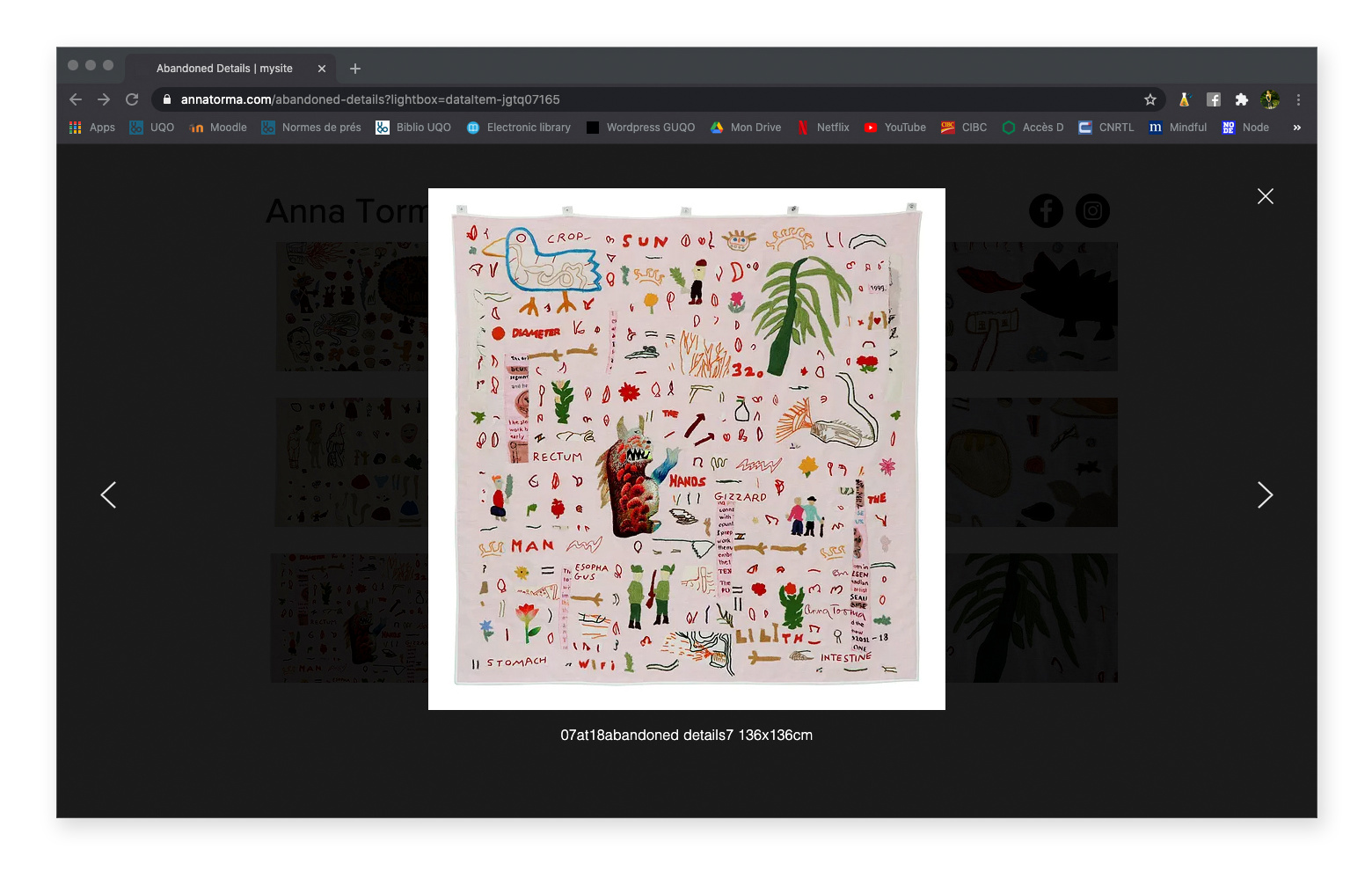
Task: Open the Moodle bookmark
Action: click(x=218, y=128)
